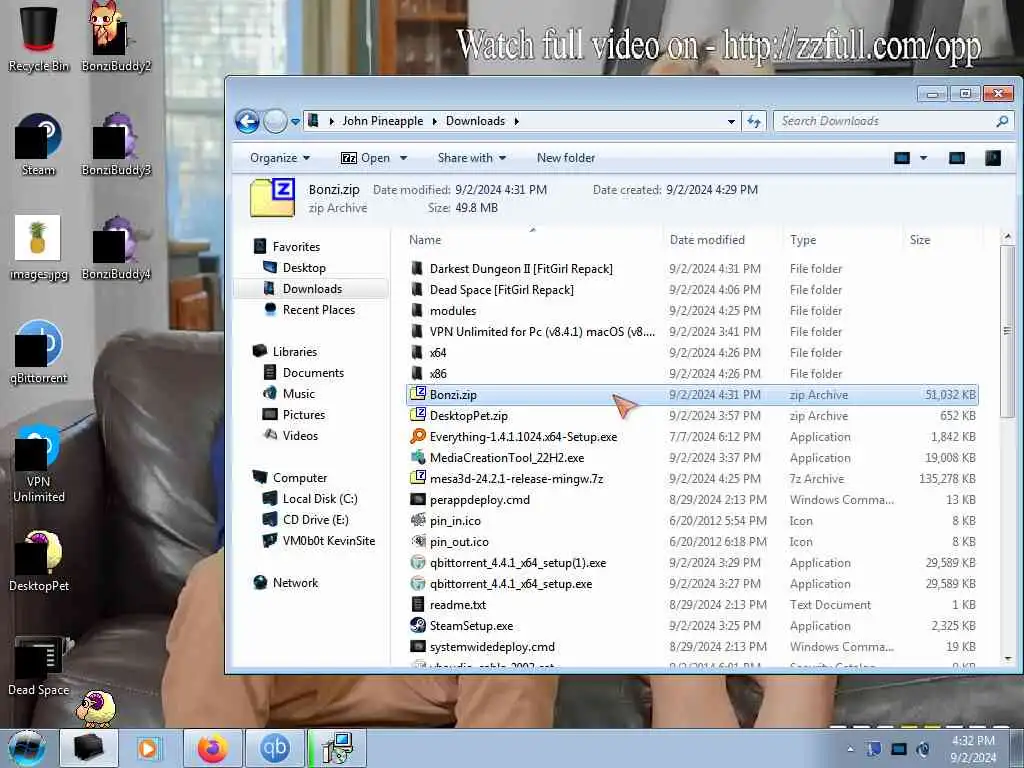Select CD Drive (E:) in sidebar

tap(315, 519)
